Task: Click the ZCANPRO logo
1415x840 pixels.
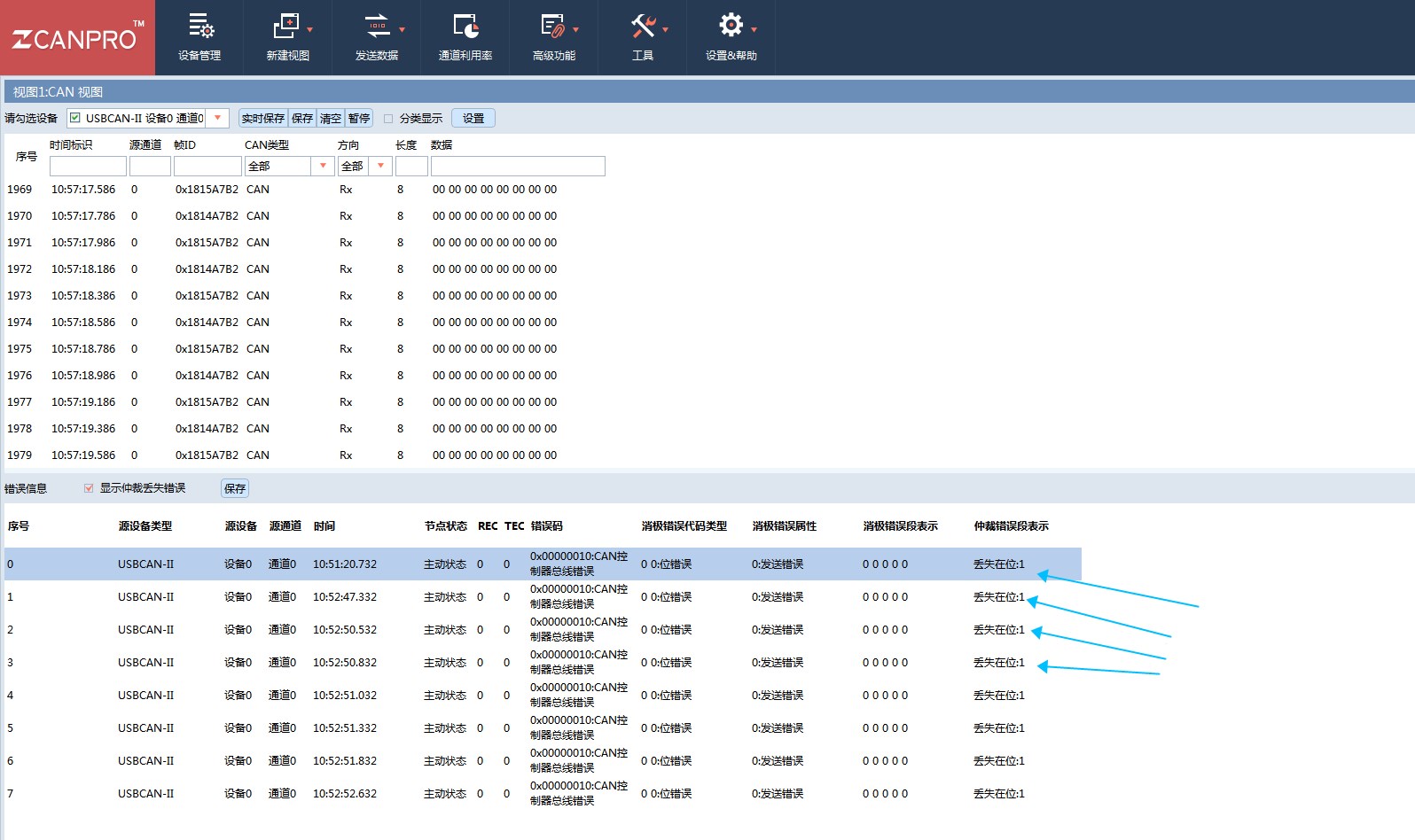Action: click(77, 37)
